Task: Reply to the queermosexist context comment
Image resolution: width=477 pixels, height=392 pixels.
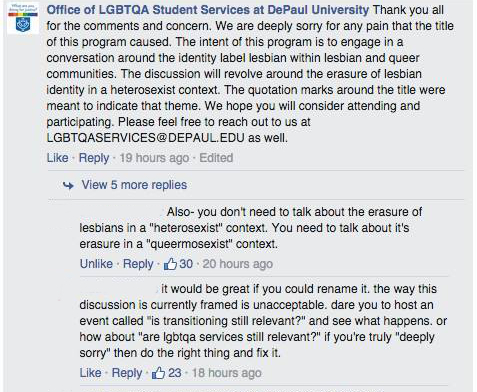Action: click(x=138, y=264)
